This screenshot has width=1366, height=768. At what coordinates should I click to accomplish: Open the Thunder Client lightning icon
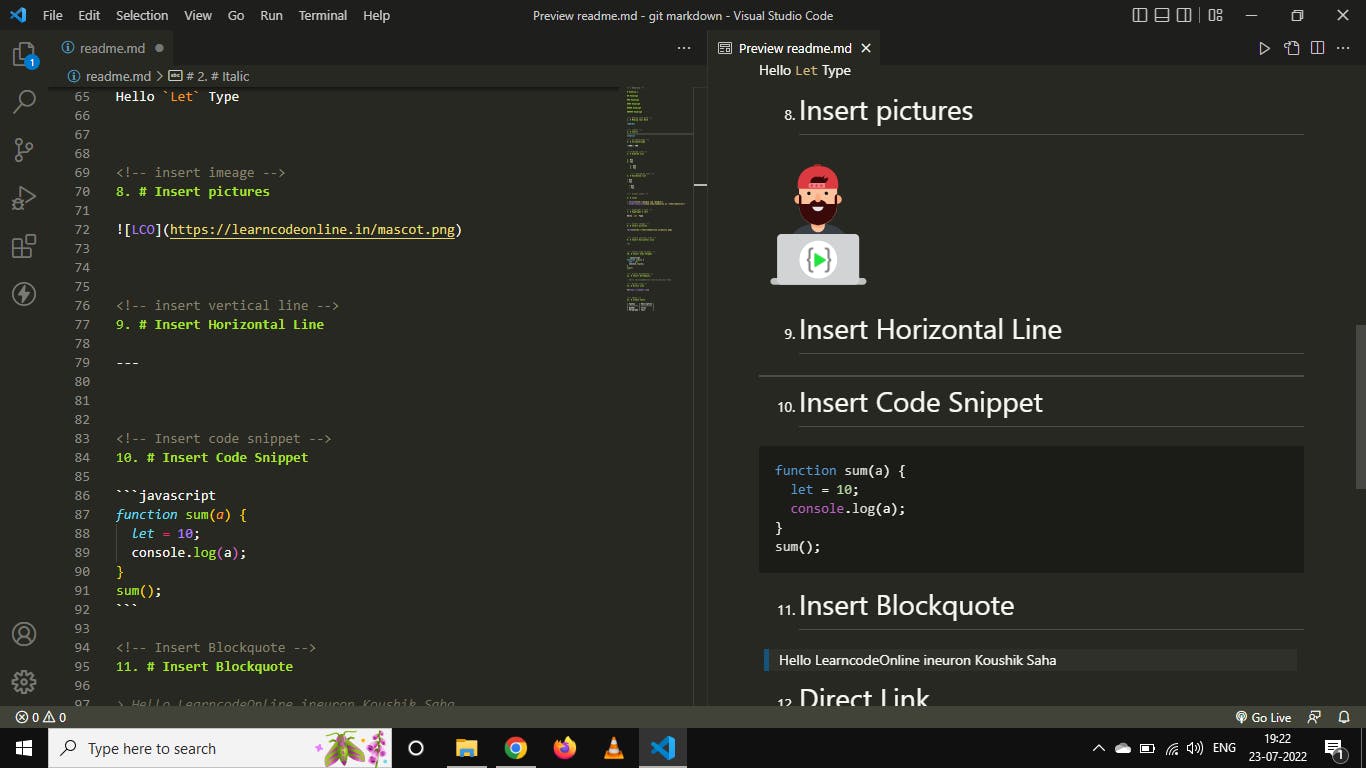tap(24, 294)
